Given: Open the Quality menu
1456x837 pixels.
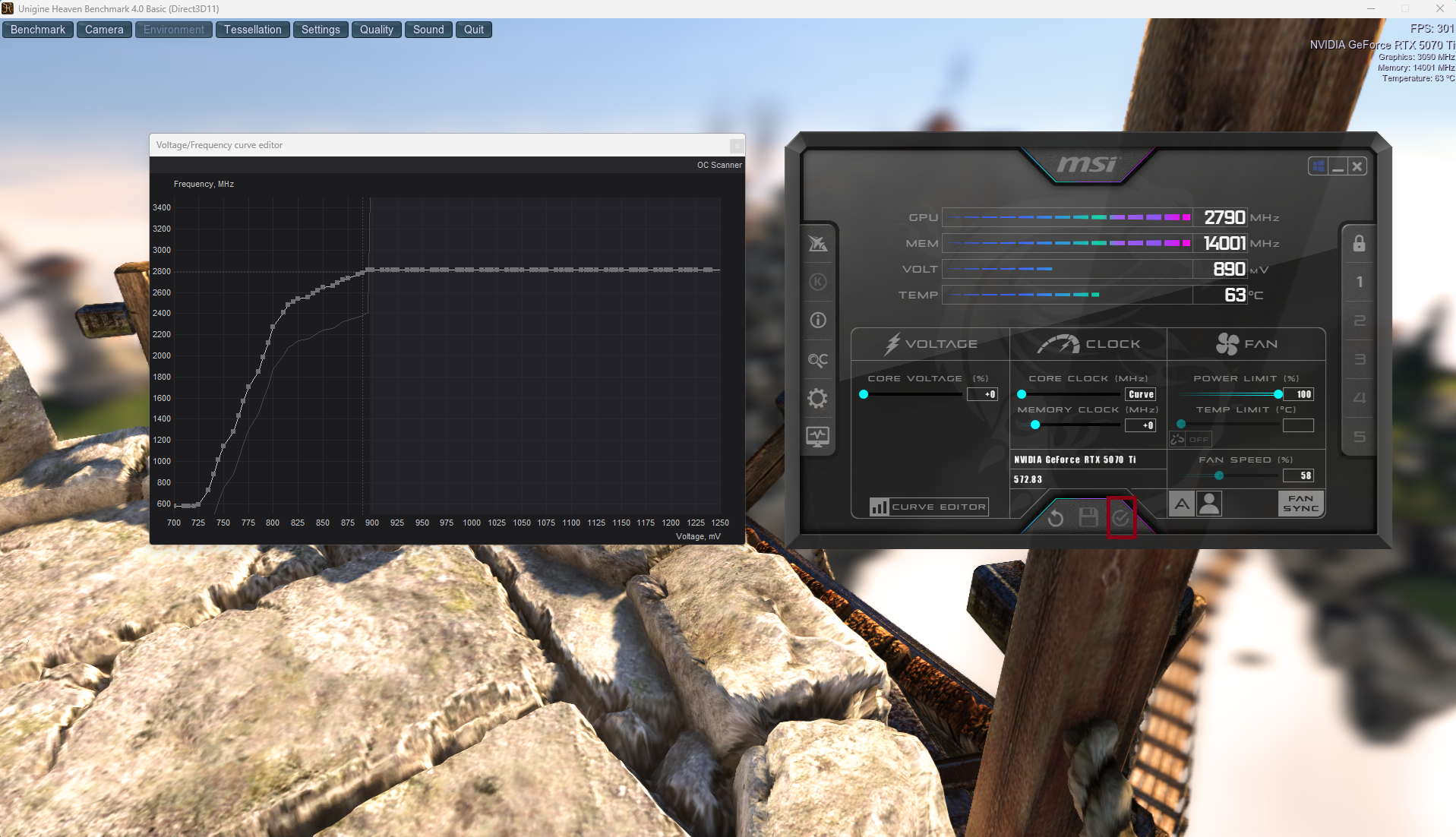Looking at the screenshot, I should (x=377, y=30).
